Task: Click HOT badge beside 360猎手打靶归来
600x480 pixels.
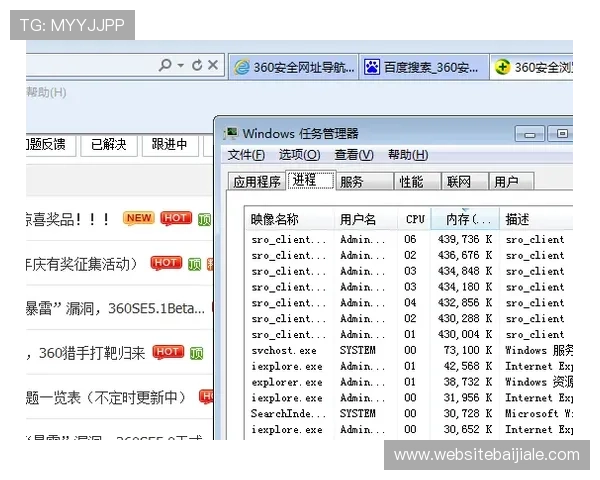Action: click(168, 352)
